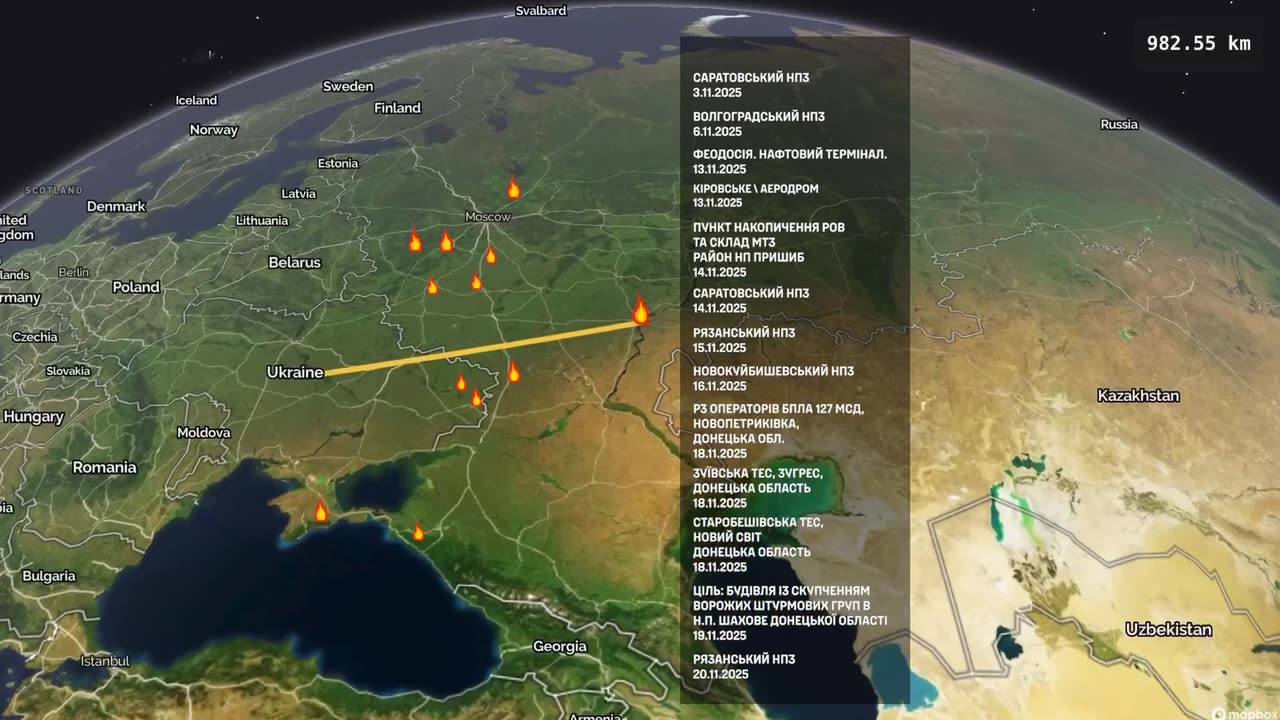Image resolution: width=1280 pixels, height=720 pixels.
Task: Select the Волгоградський НПЗ 6.11.2025 entry
Action: pyautogui.click(x=759, y=124)
